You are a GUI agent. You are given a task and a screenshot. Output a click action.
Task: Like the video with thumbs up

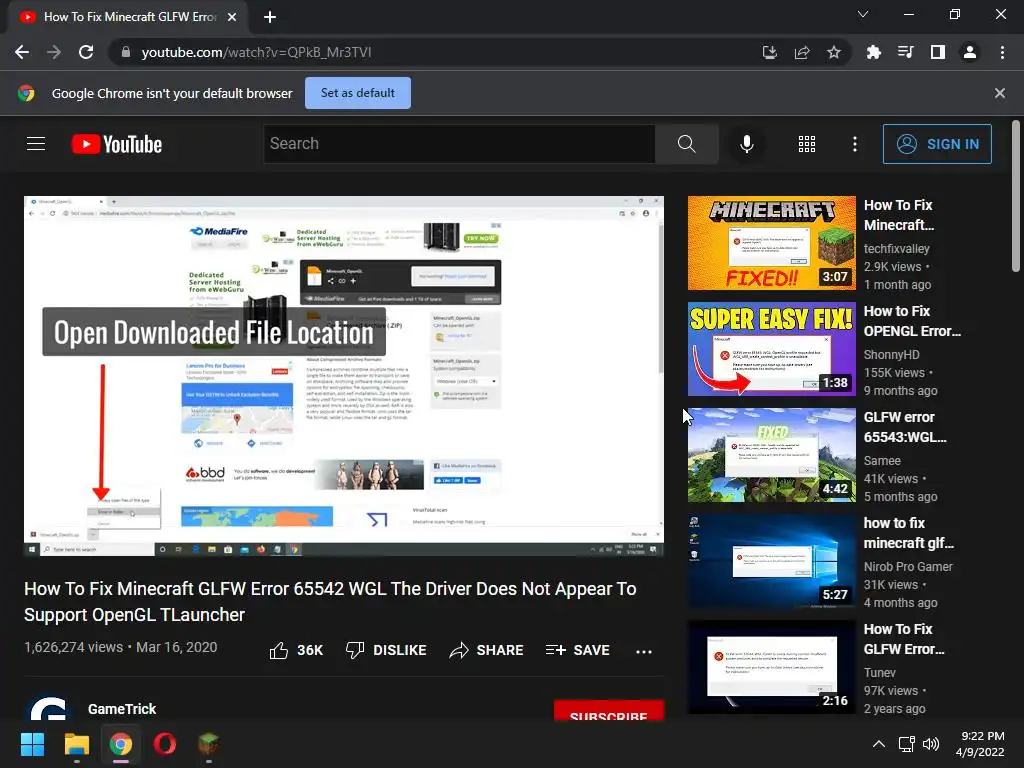[296, 650]
